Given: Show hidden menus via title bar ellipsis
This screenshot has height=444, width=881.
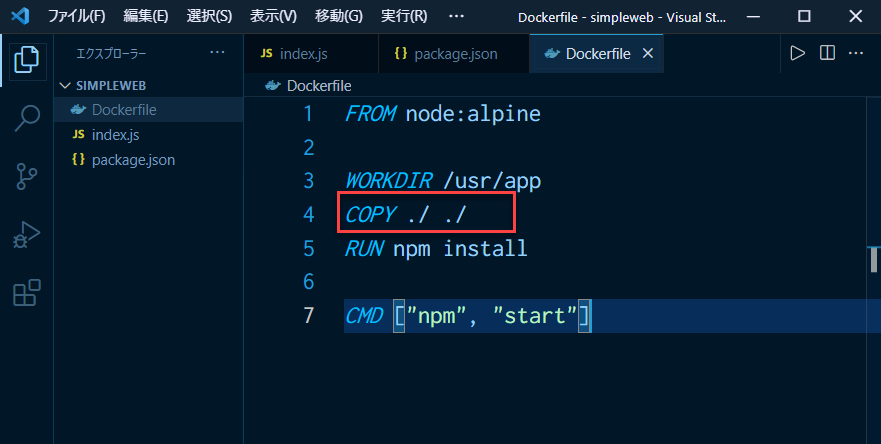Looking at the screenshot, I should click(457, 16).
